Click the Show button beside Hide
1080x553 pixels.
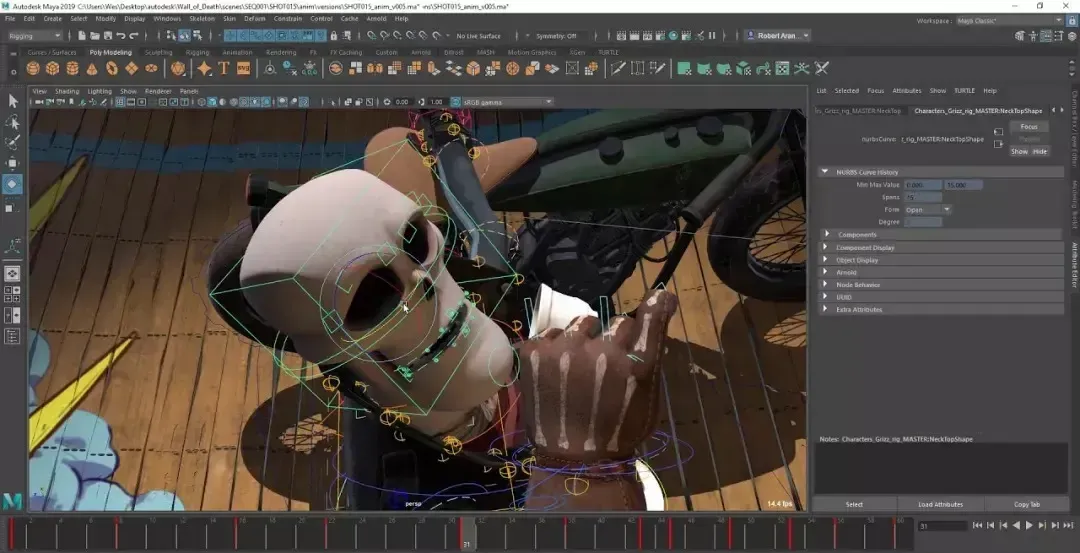click(1019, 152)
